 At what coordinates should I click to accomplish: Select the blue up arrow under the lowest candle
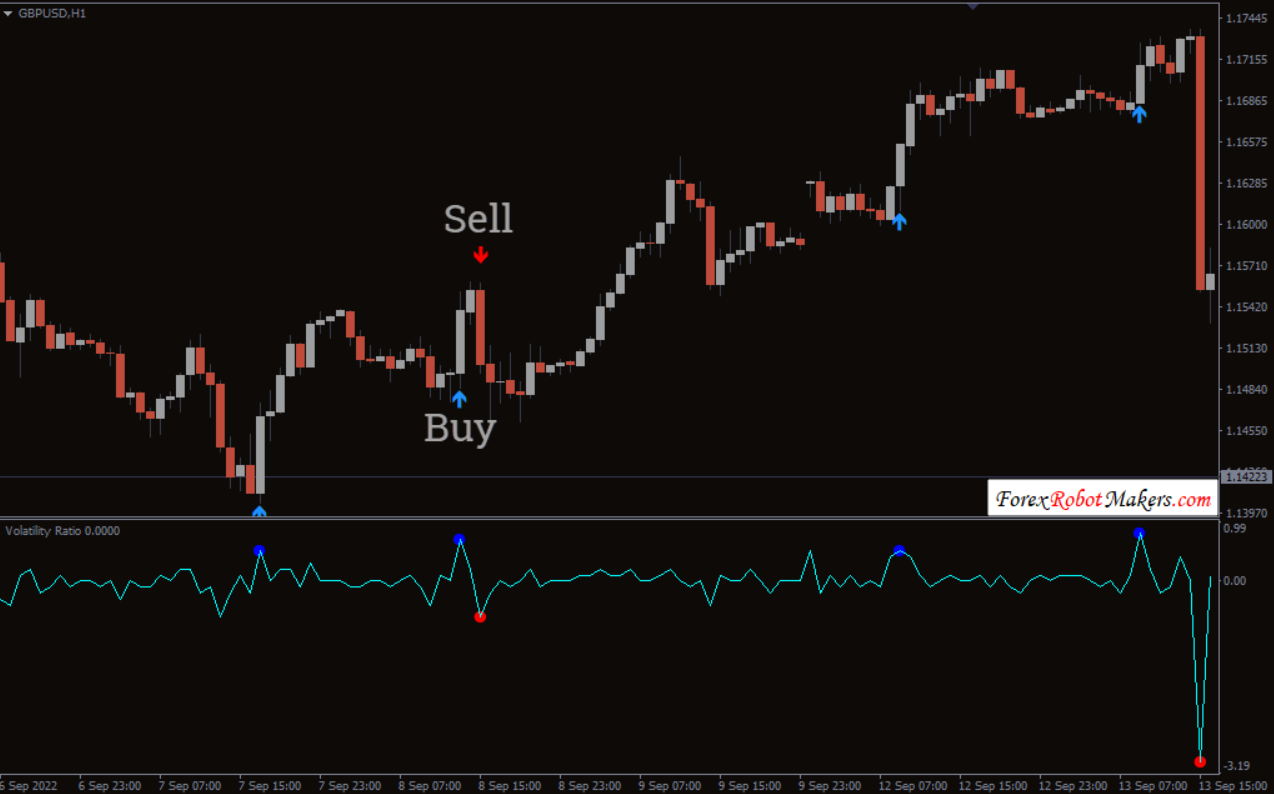(259, 511)
